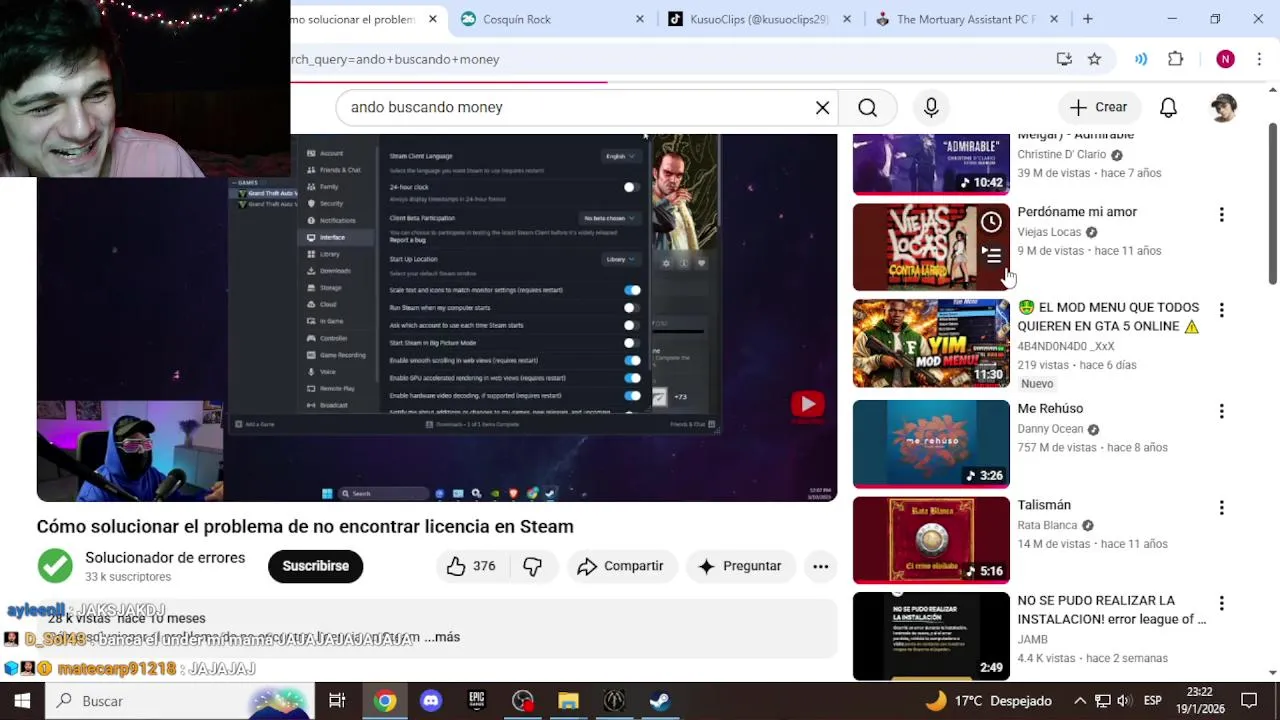Open options menu for Me Rehúso
This screenshot has width=1280, height=720.
pos(1221,411)
